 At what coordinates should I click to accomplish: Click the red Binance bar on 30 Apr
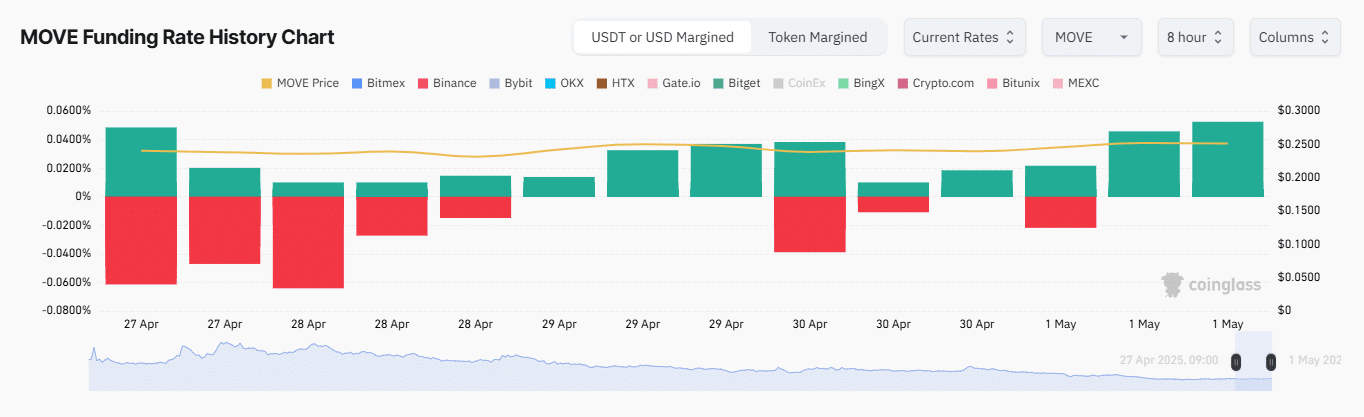click(x=810, y=224)
